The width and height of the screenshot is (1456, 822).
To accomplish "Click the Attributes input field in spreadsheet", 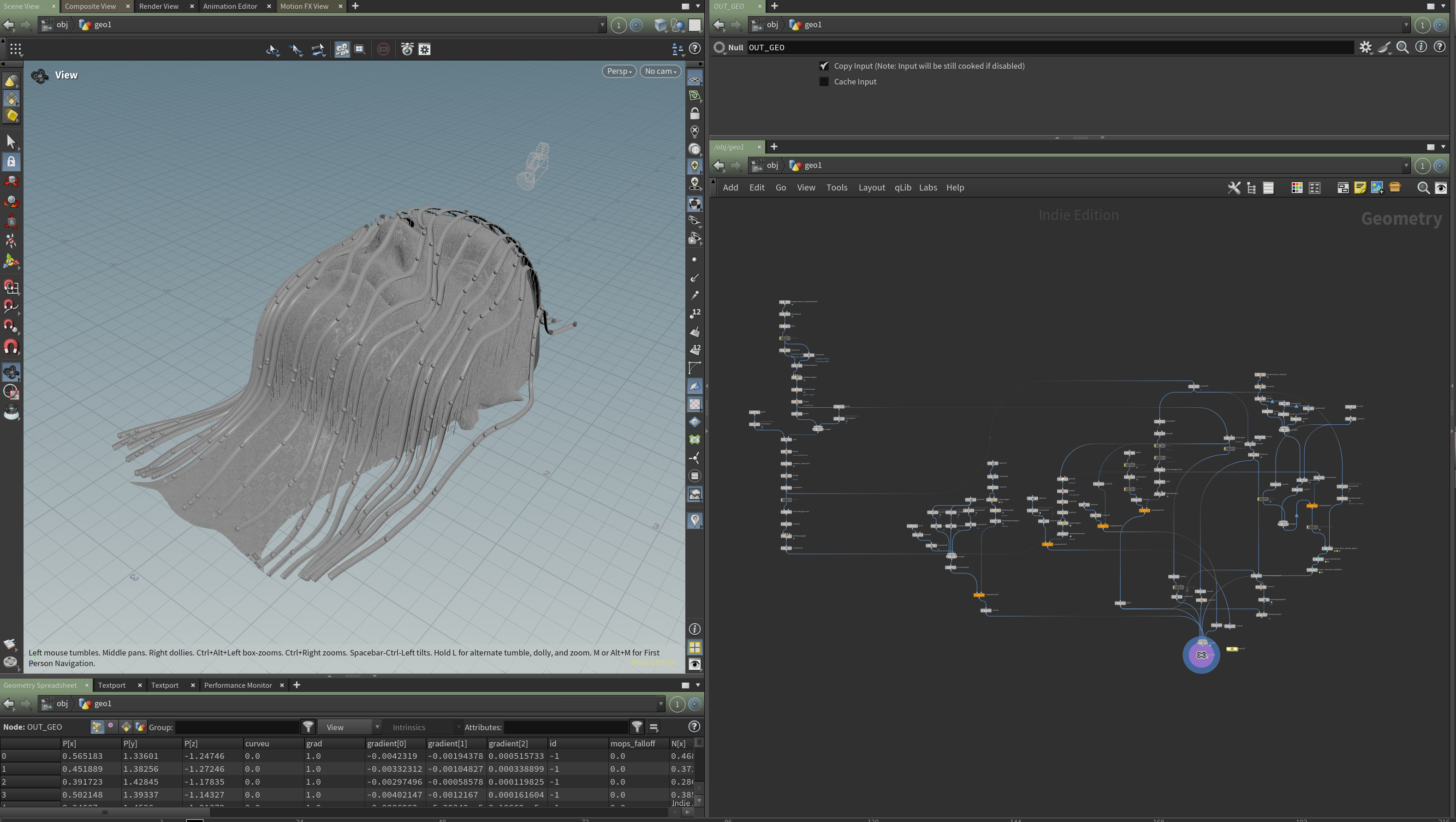I will pos(566,727).
